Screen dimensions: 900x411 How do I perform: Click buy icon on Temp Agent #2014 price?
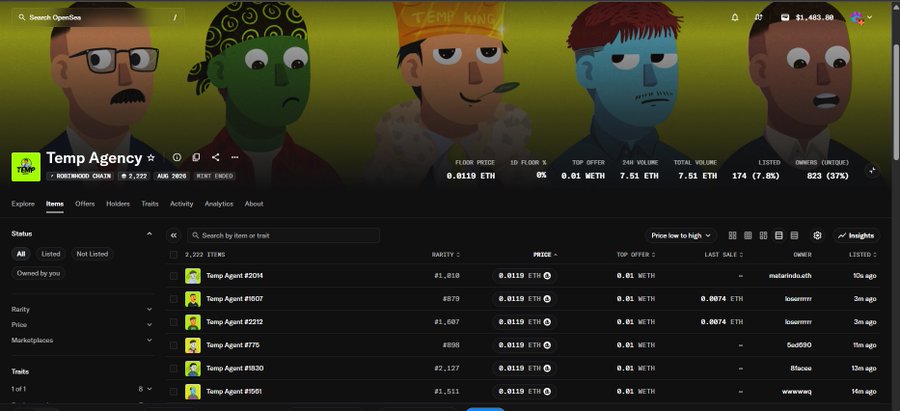coord(547,276)
